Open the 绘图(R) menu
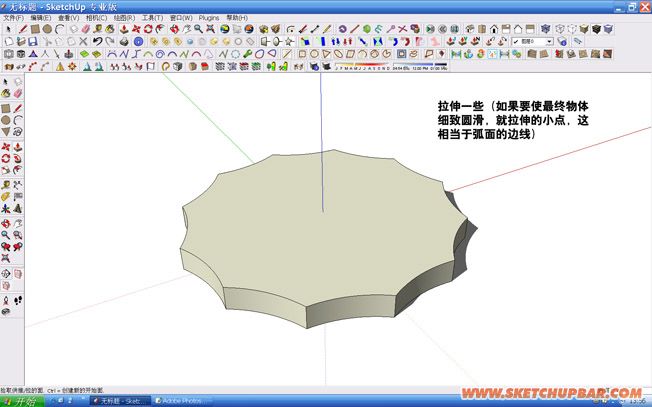Viewport: 652px width, 407px height. (x=124, y=18)
